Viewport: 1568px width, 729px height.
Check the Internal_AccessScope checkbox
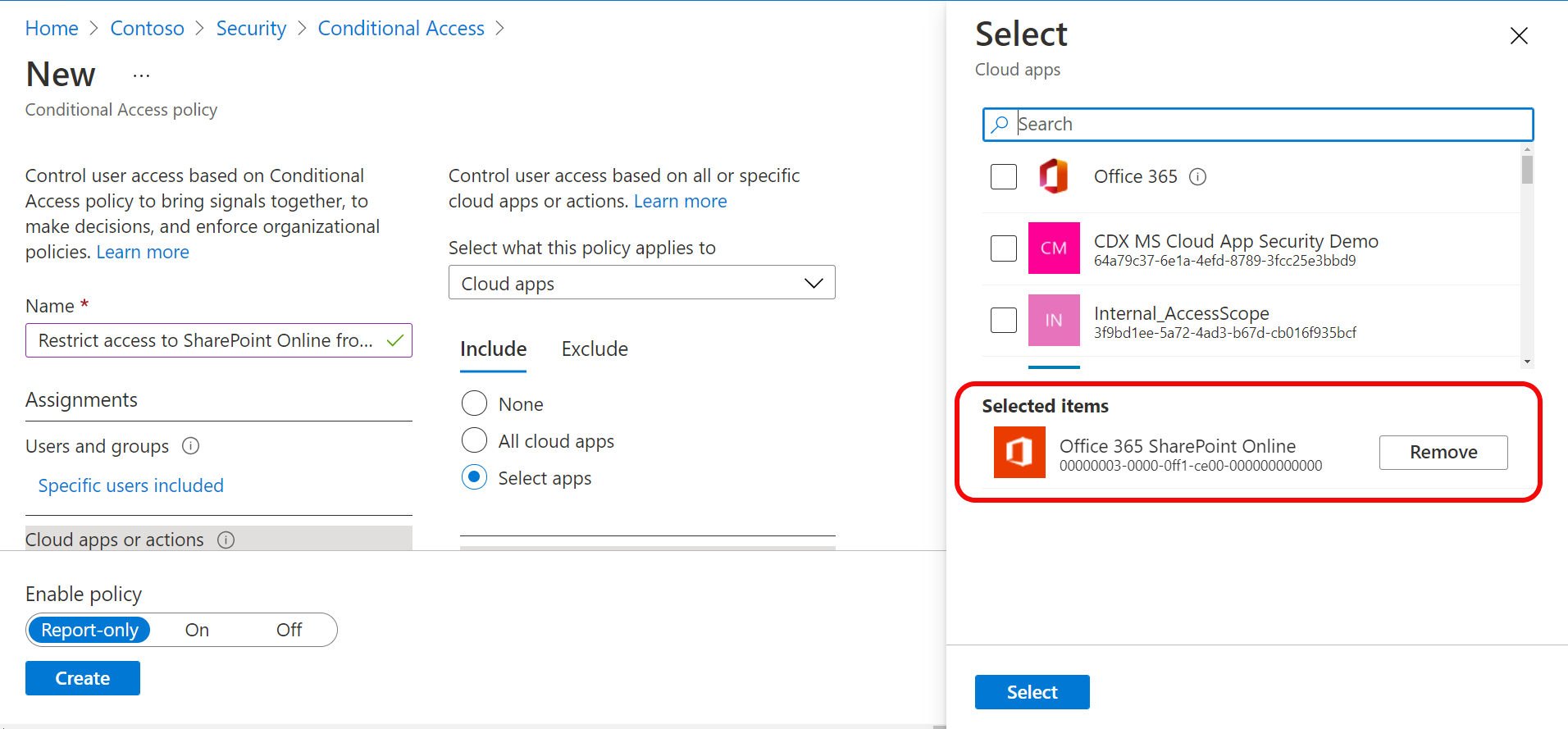[1004, 320]
